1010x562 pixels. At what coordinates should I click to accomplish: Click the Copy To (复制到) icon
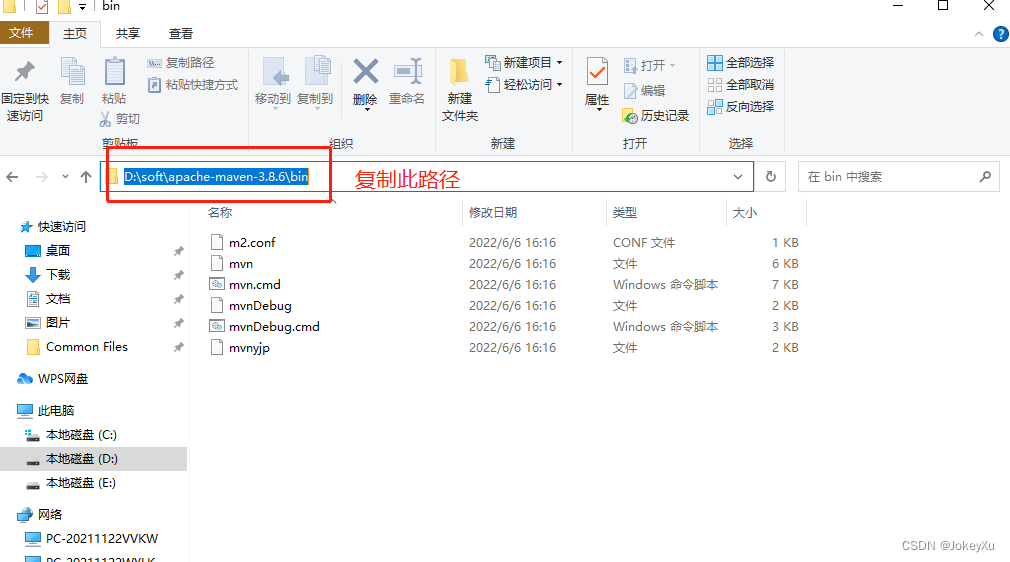pos(317,72)
